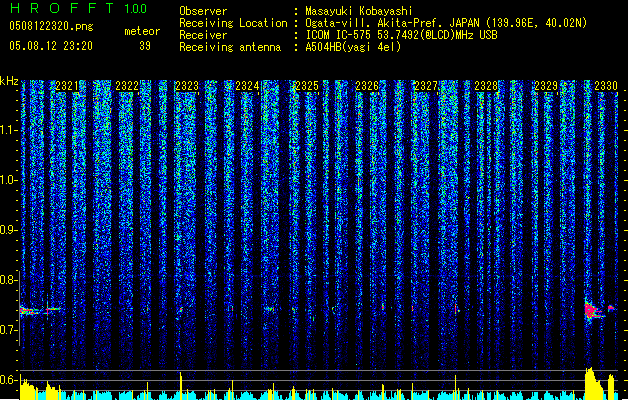Click the 1.1 kHz frequency label

tap(8, 130)
